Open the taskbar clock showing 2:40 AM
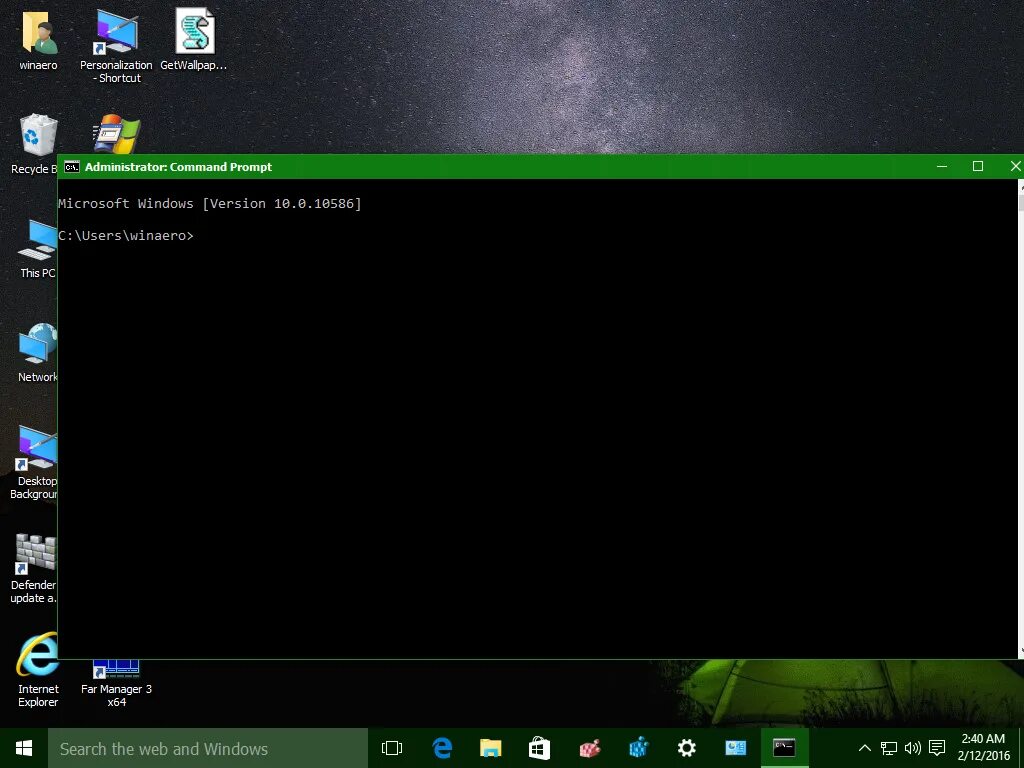The image size is (1024, 768). 984,747
